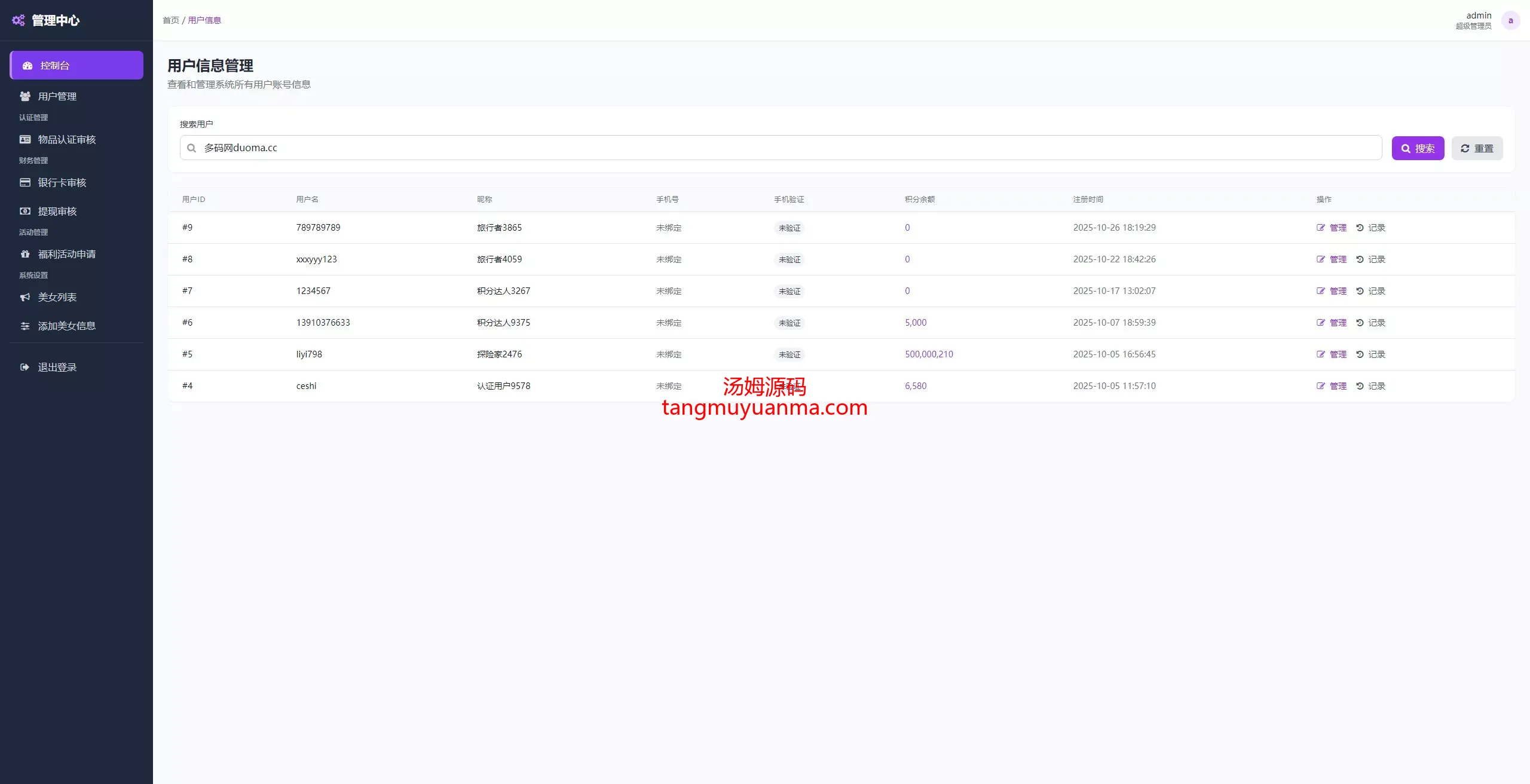Open the 用户管理 menu item
Screen dimensions: 1530x784
coord(57,96)
